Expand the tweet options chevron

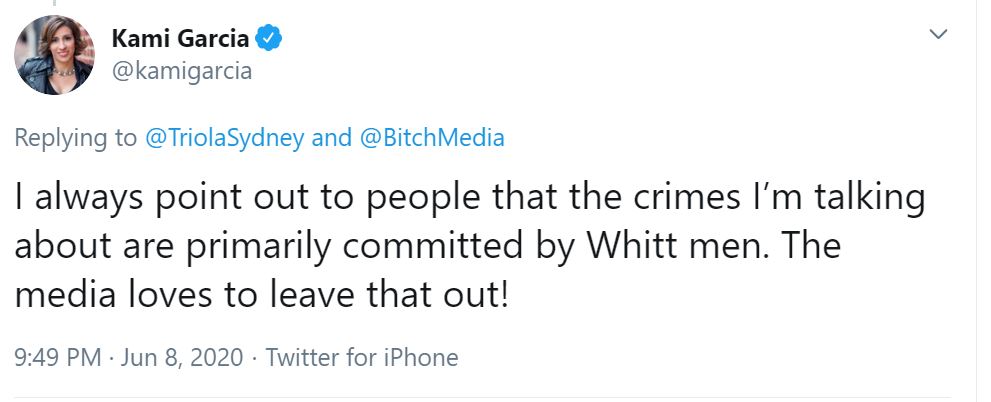(938, 35)
